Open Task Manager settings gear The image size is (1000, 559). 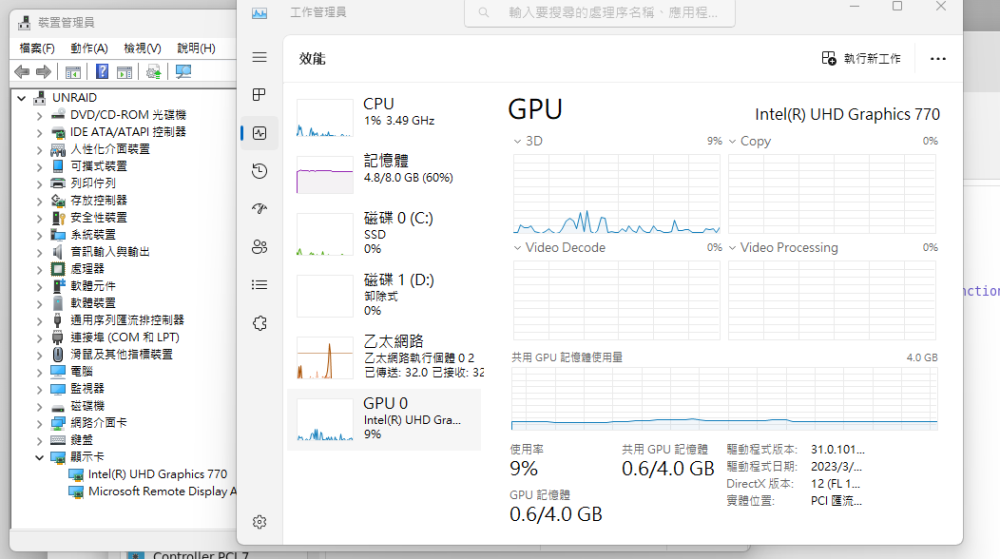[260, 522]
